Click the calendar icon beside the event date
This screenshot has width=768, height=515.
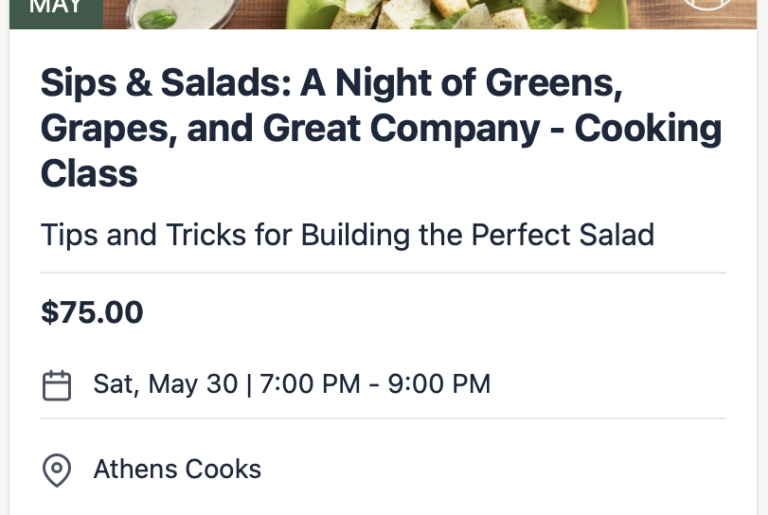57,384
